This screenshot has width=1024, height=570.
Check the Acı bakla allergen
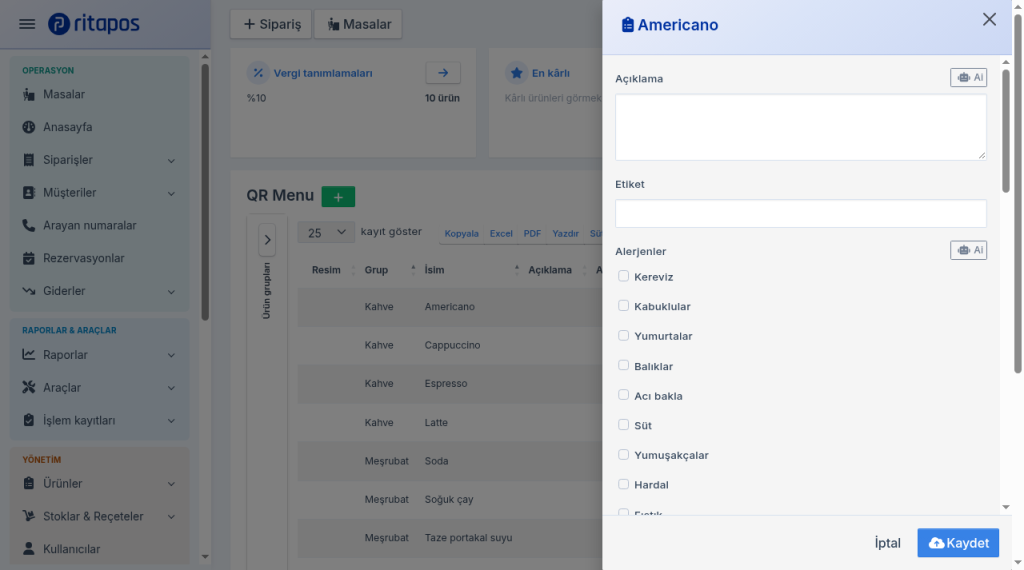[624, 395]
